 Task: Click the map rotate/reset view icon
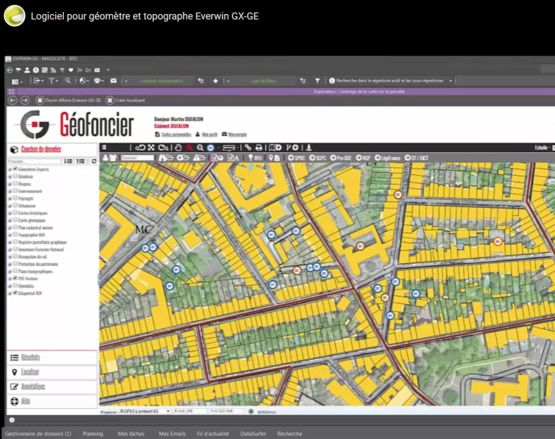pos(140,147)
